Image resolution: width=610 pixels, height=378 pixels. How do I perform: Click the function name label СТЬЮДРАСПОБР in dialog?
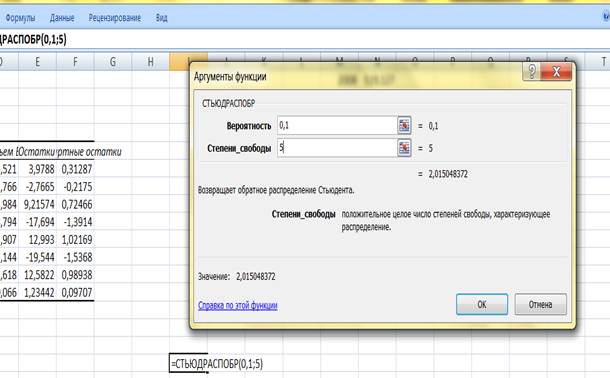(x=229, y=103)
